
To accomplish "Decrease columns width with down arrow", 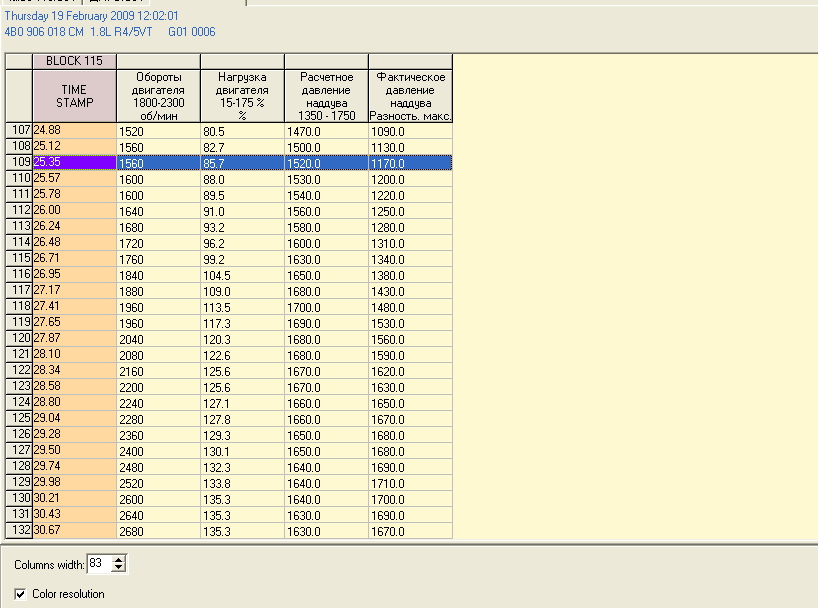I will [x=119, y=567].
